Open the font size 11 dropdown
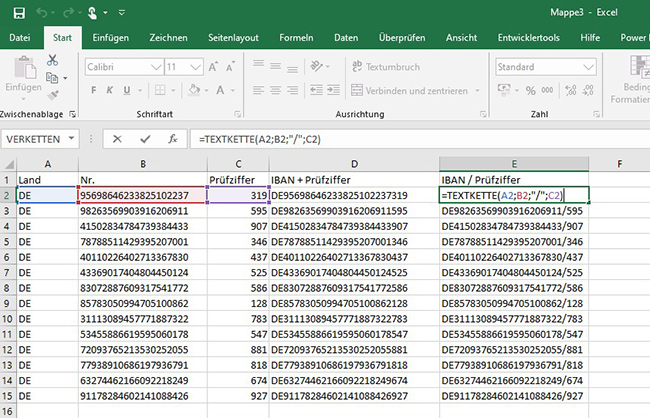The width and height of the screenshot is (650, 418). (x=196, y=67)
